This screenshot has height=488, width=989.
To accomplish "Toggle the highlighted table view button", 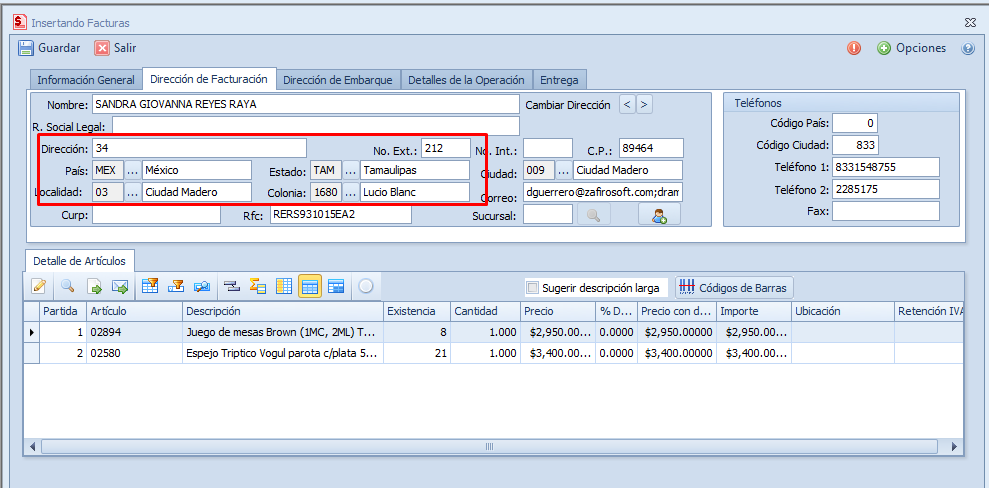I will coord(309,286).
